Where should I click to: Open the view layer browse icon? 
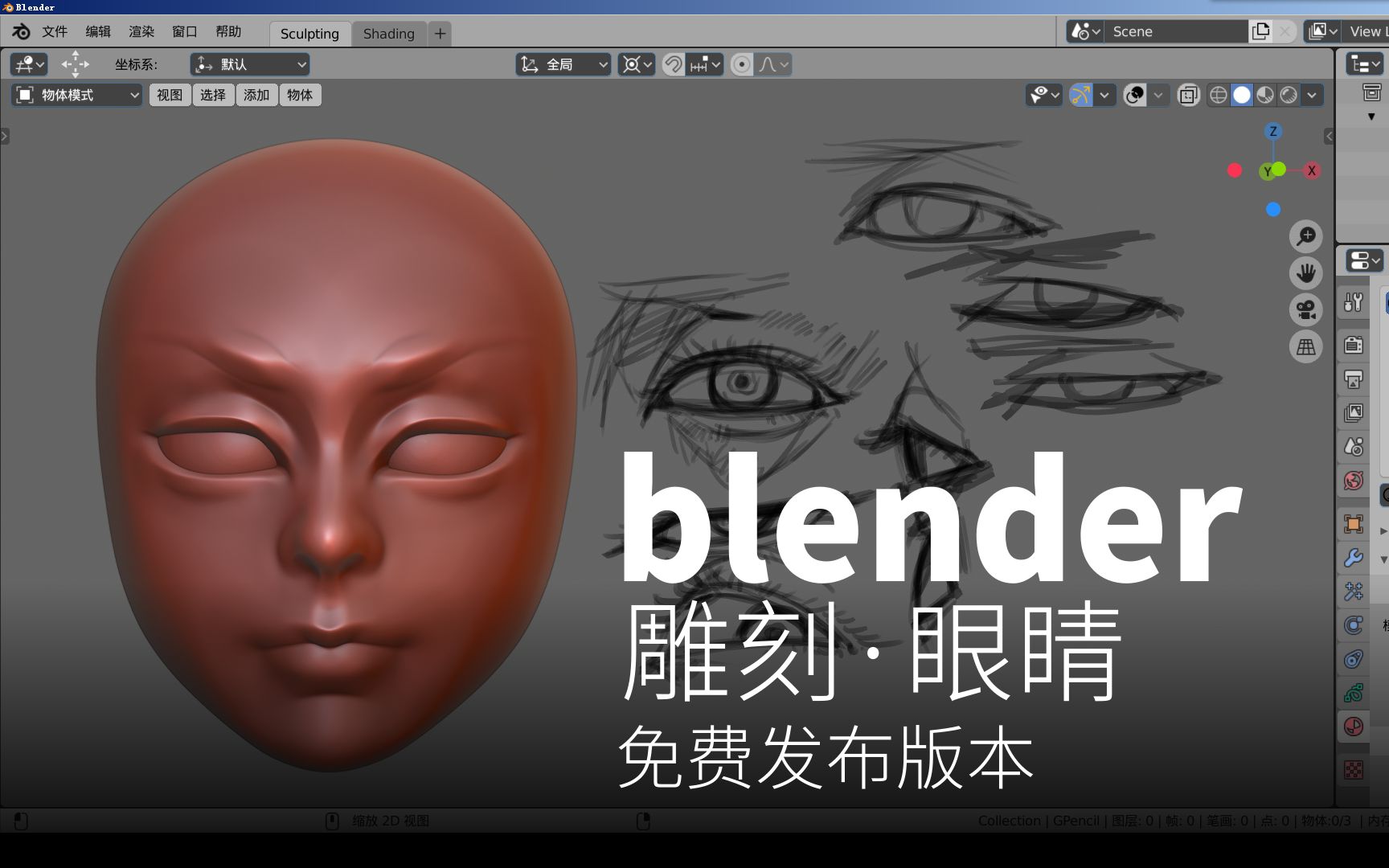pyautogui.click(x=1322, y=31)
